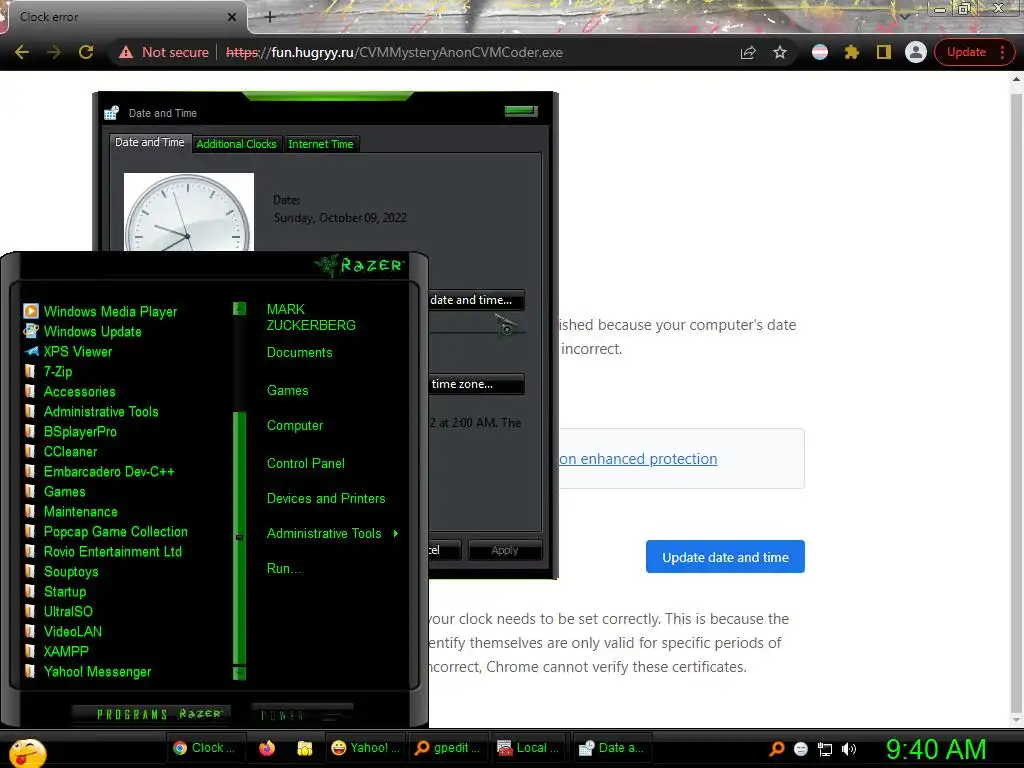Expand the Games folder in programs list
The height and width of the screenshot is (768, 1024).
[x=54, y=491]
